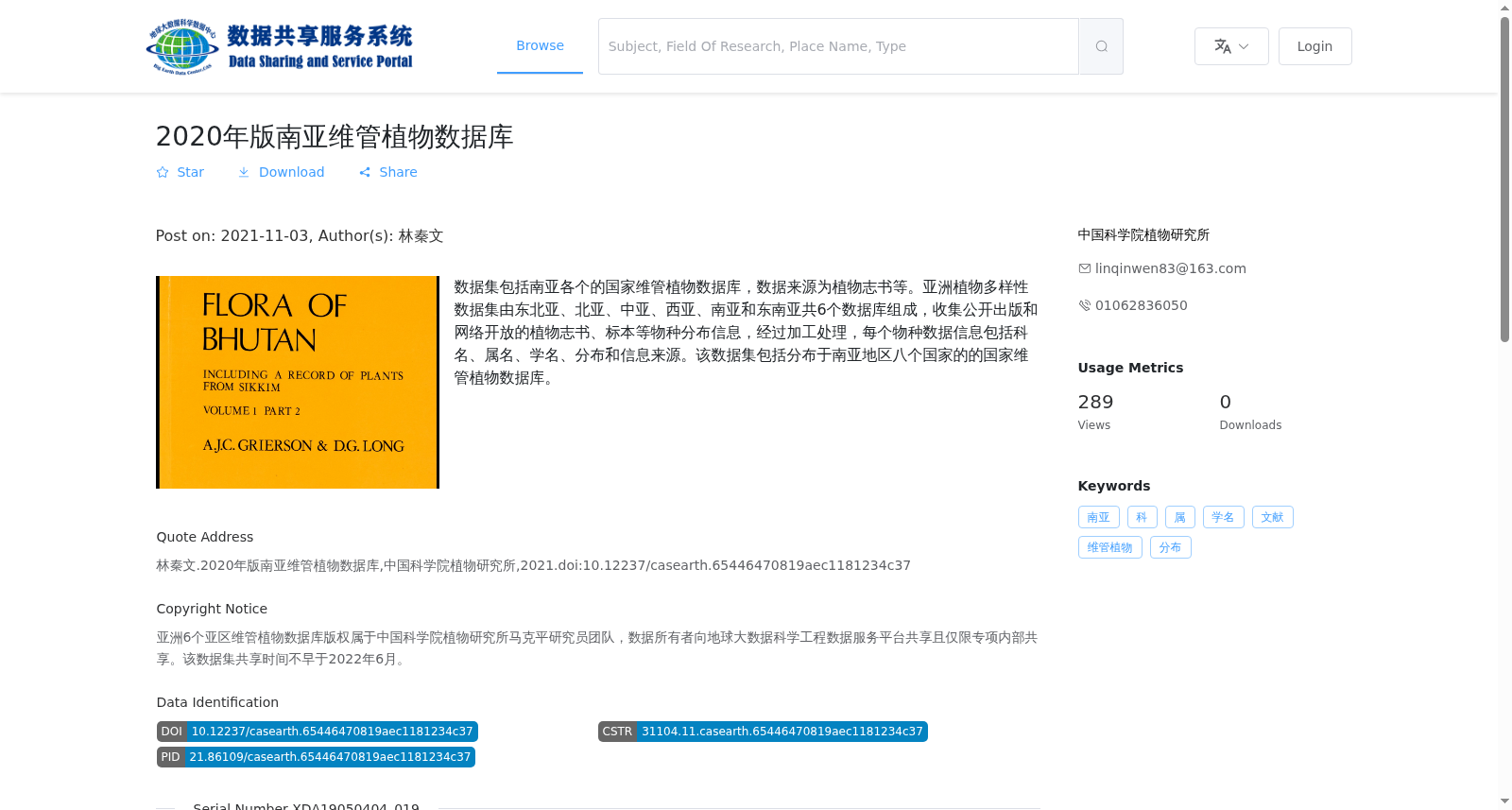The height and width of the screenshot is (810, 1512).
Task: Select the 南亚 keyword tag
Action: point(1098,517)
